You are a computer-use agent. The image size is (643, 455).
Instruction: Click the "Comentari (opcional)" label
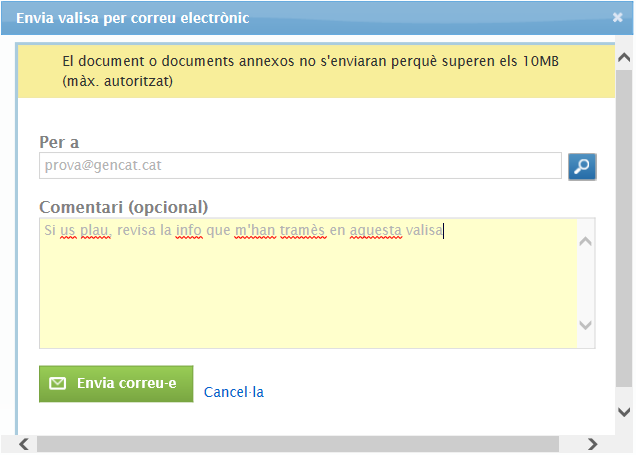123,207
